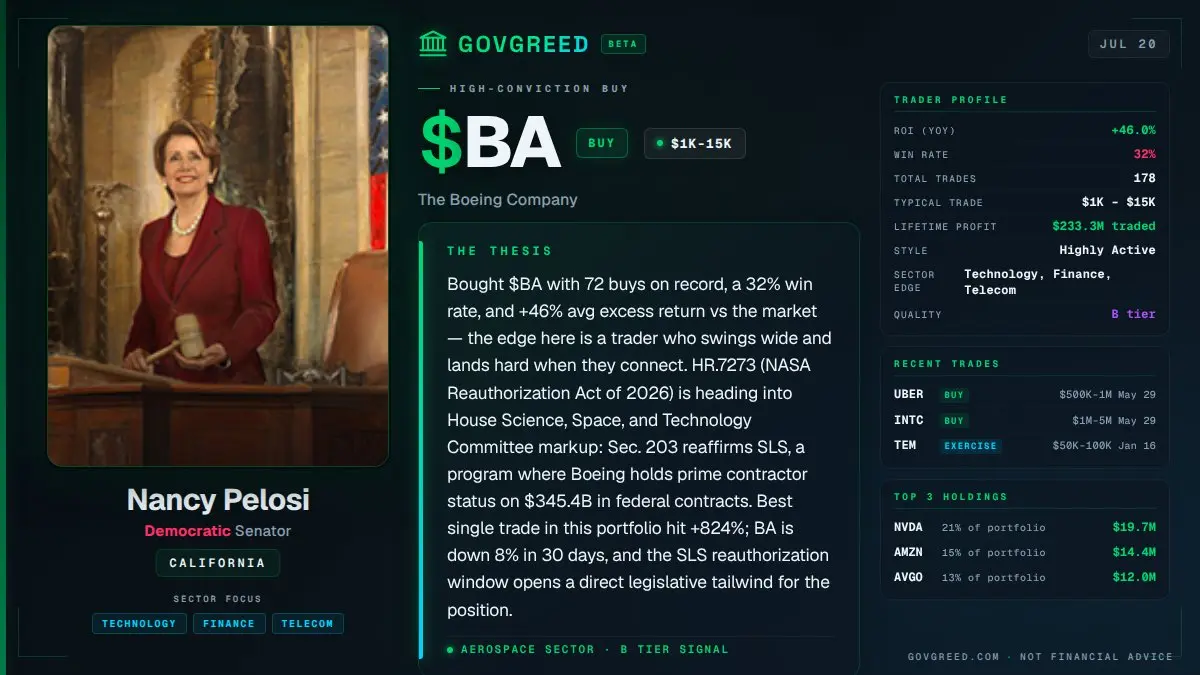This screenshot has width=1200, height=675.
Task: Click the $14.4M holding value
Action: [1134, 552]
